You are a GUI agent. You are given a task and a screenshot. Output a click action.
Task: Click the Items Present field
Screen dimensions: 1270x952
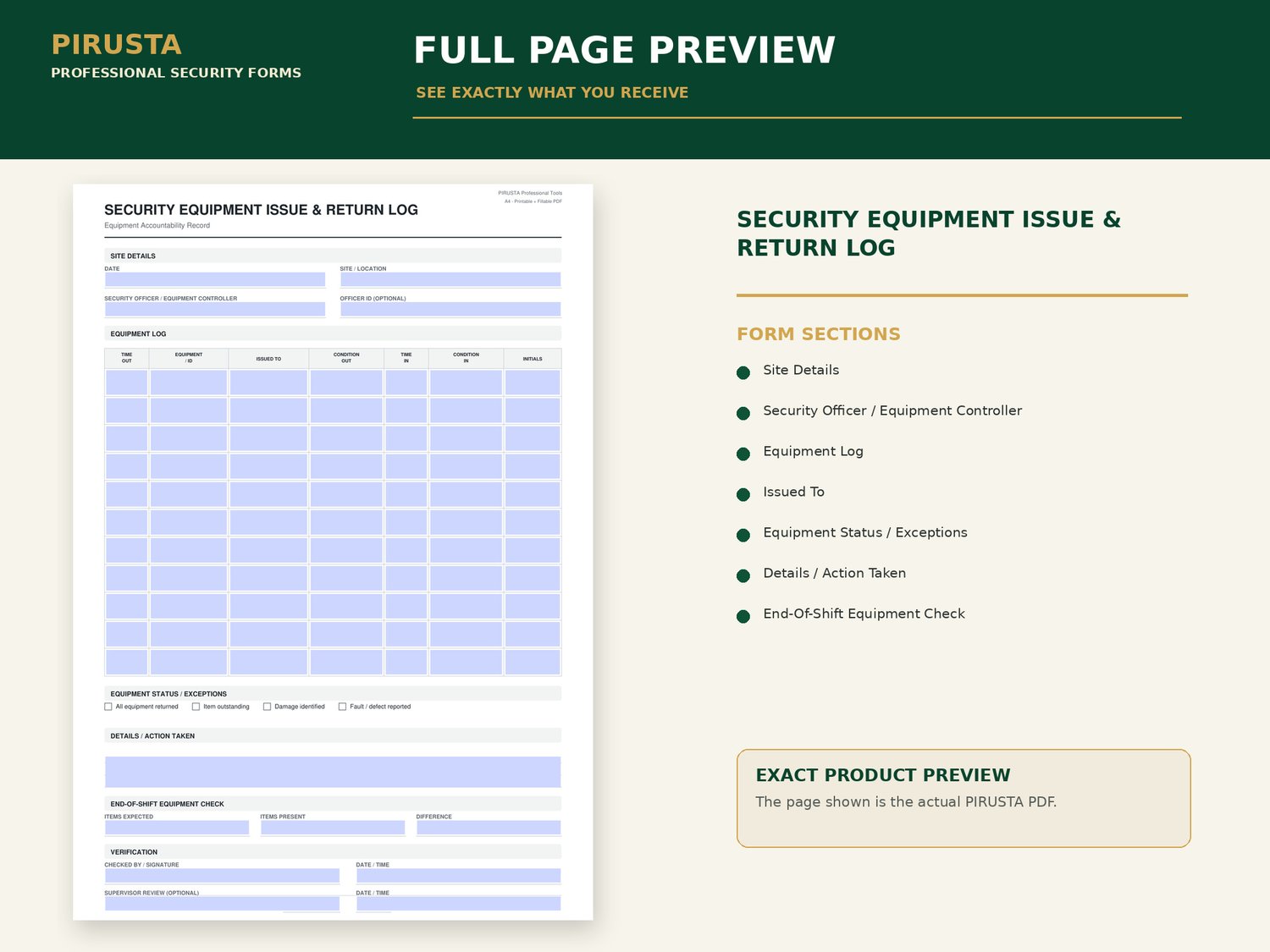tap(333, 828)
